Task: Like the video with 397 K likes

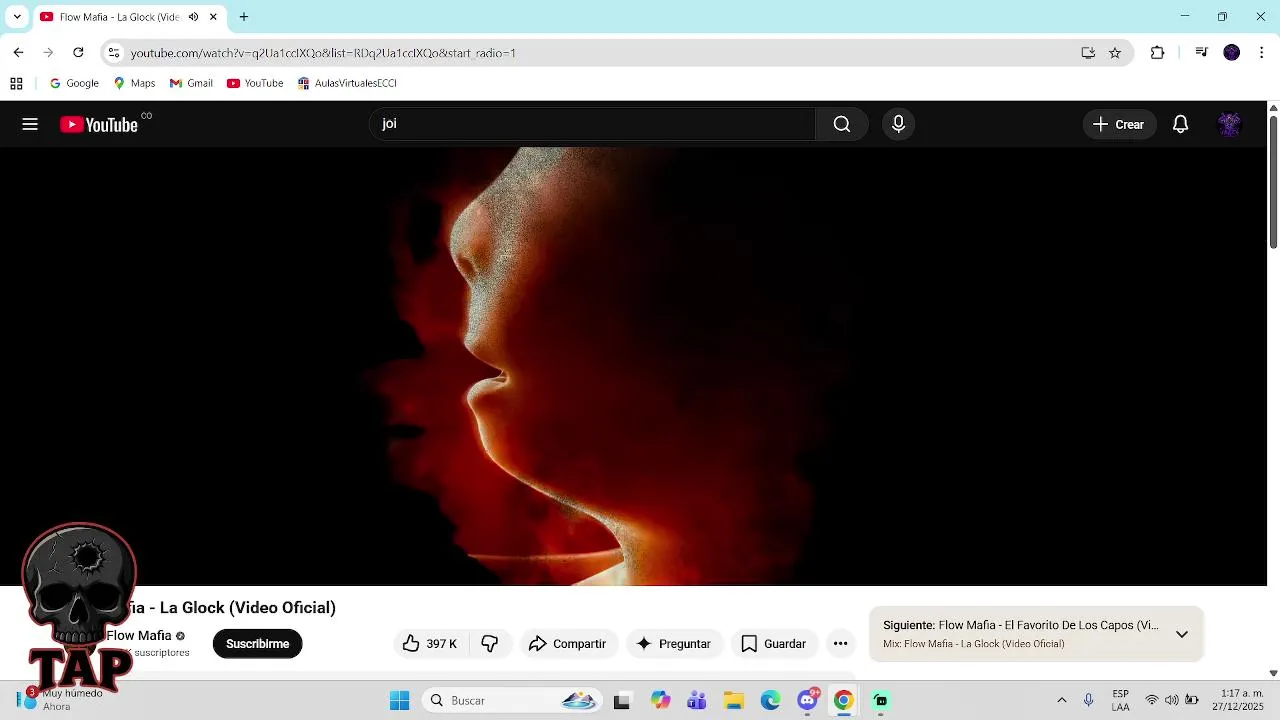Action: tap(430, 644)
